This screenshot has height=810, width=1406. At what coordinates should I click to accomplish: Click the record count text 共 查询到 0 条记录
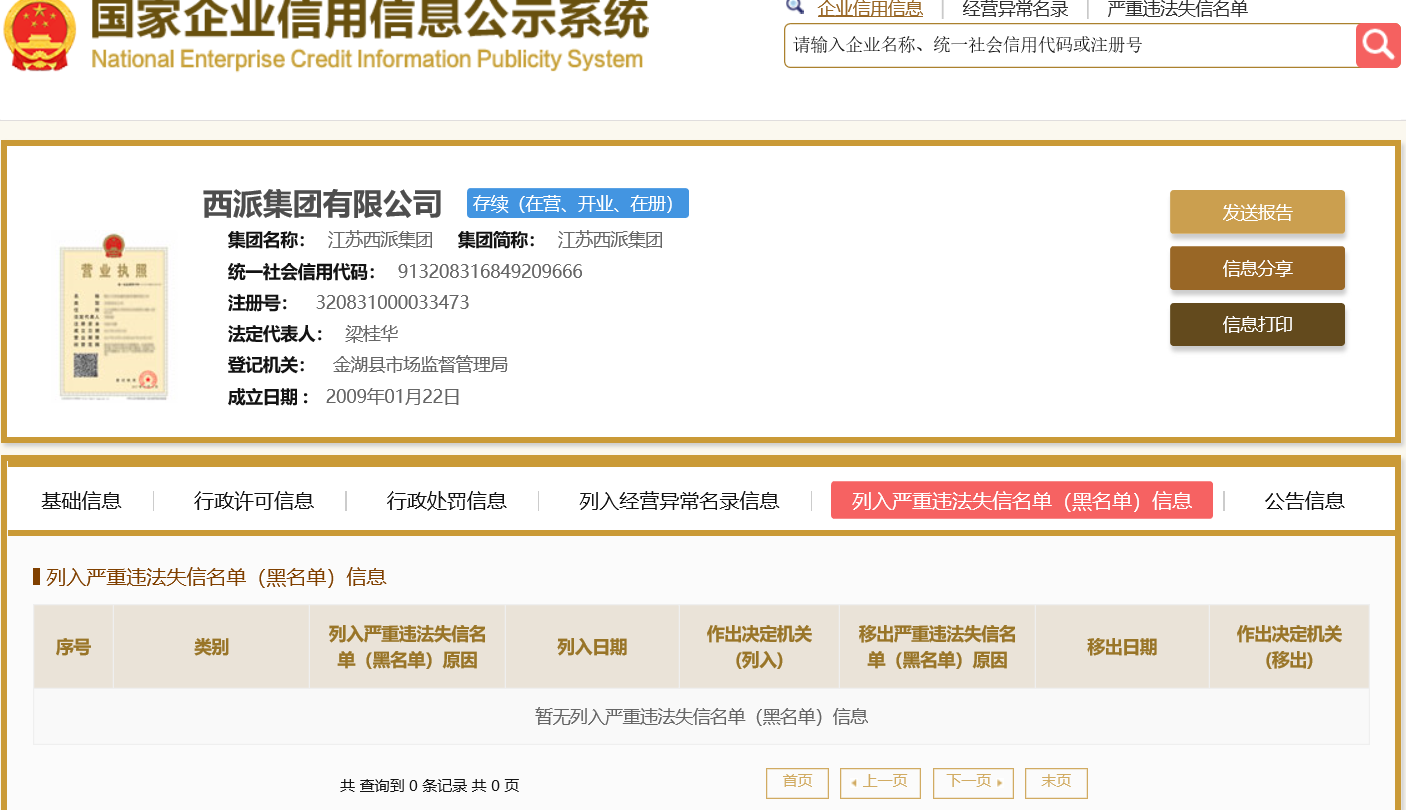pyautogui.click(x=403, y=786)
